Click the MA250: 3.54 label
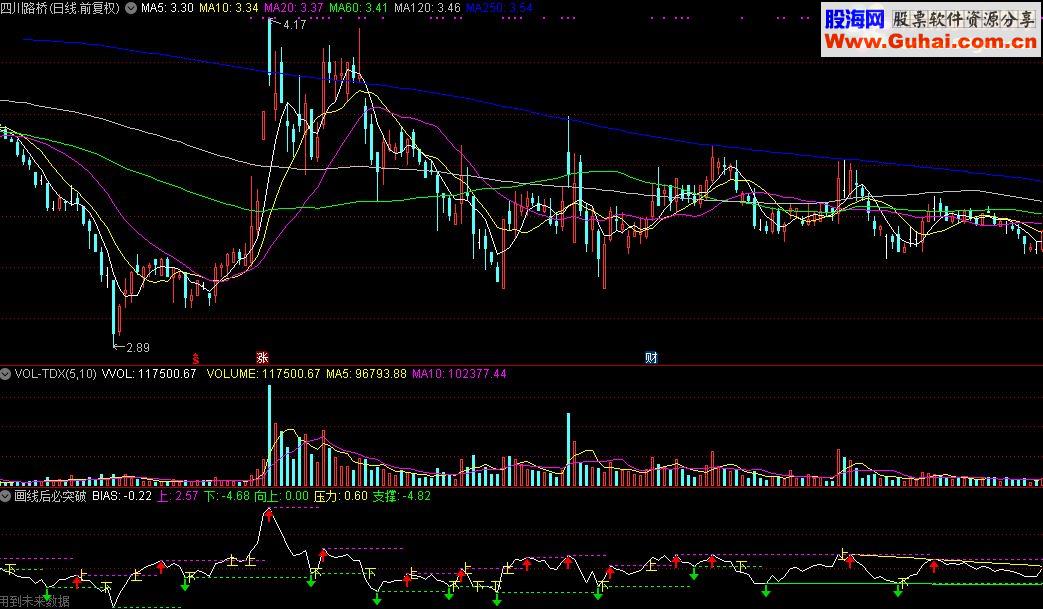This screenshot has width=1043, height=609. pyautogui.click(x=499, y=8)
